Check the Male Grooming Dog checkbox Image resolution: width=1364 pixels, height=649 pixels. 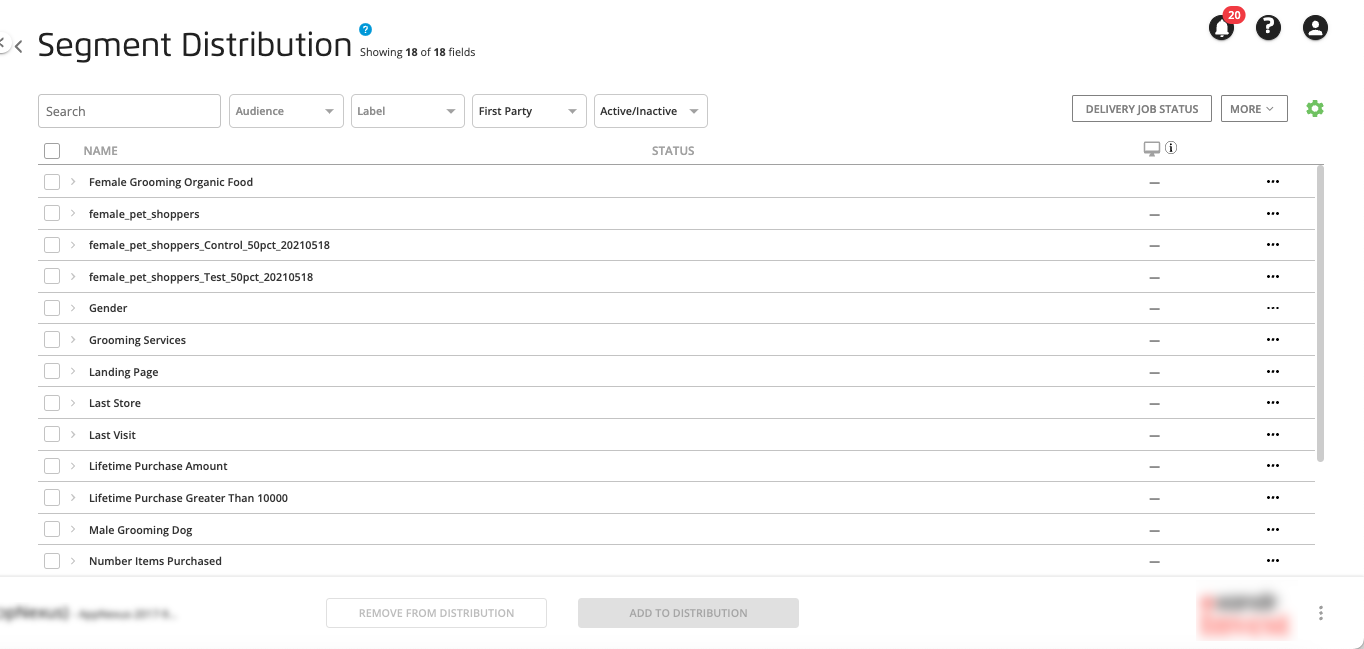click(52, 530)
